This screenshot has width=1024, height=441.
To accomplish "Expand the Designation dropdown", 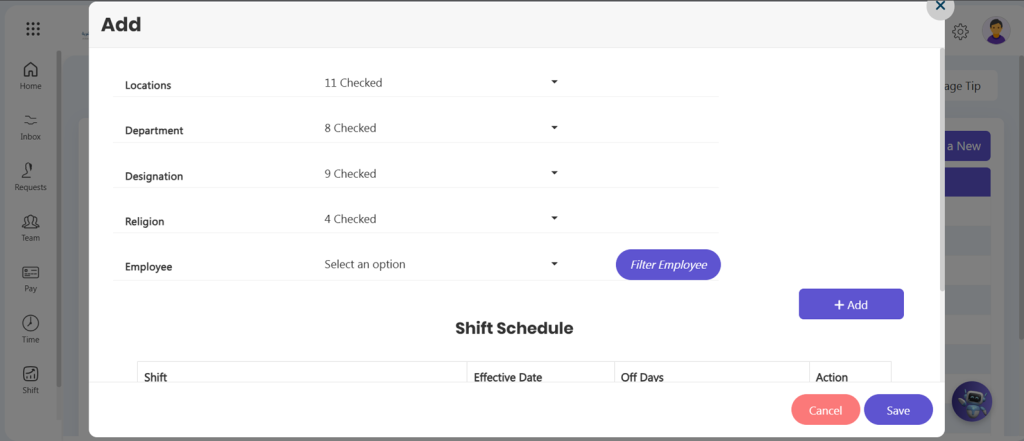I will (x=441, y=174).
